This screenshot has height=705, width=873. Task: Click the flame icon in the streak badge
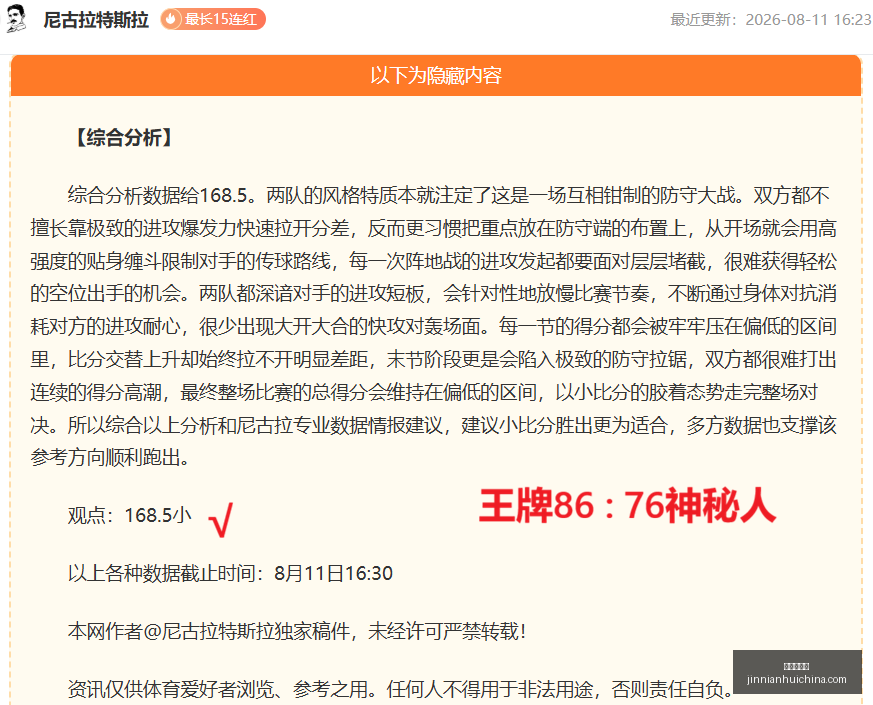(171, 19)
